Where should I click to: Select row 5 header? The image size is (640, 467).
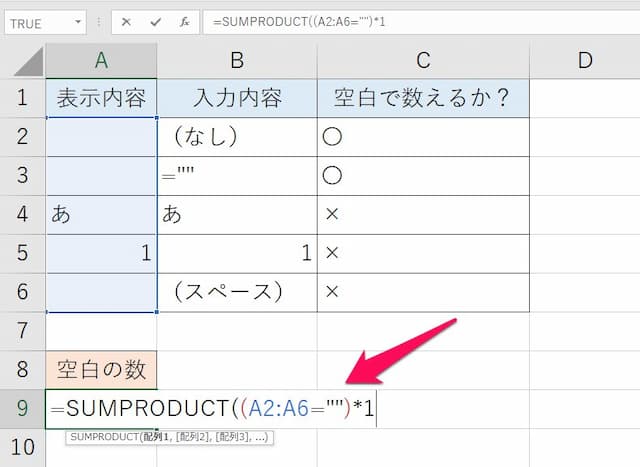22,253
